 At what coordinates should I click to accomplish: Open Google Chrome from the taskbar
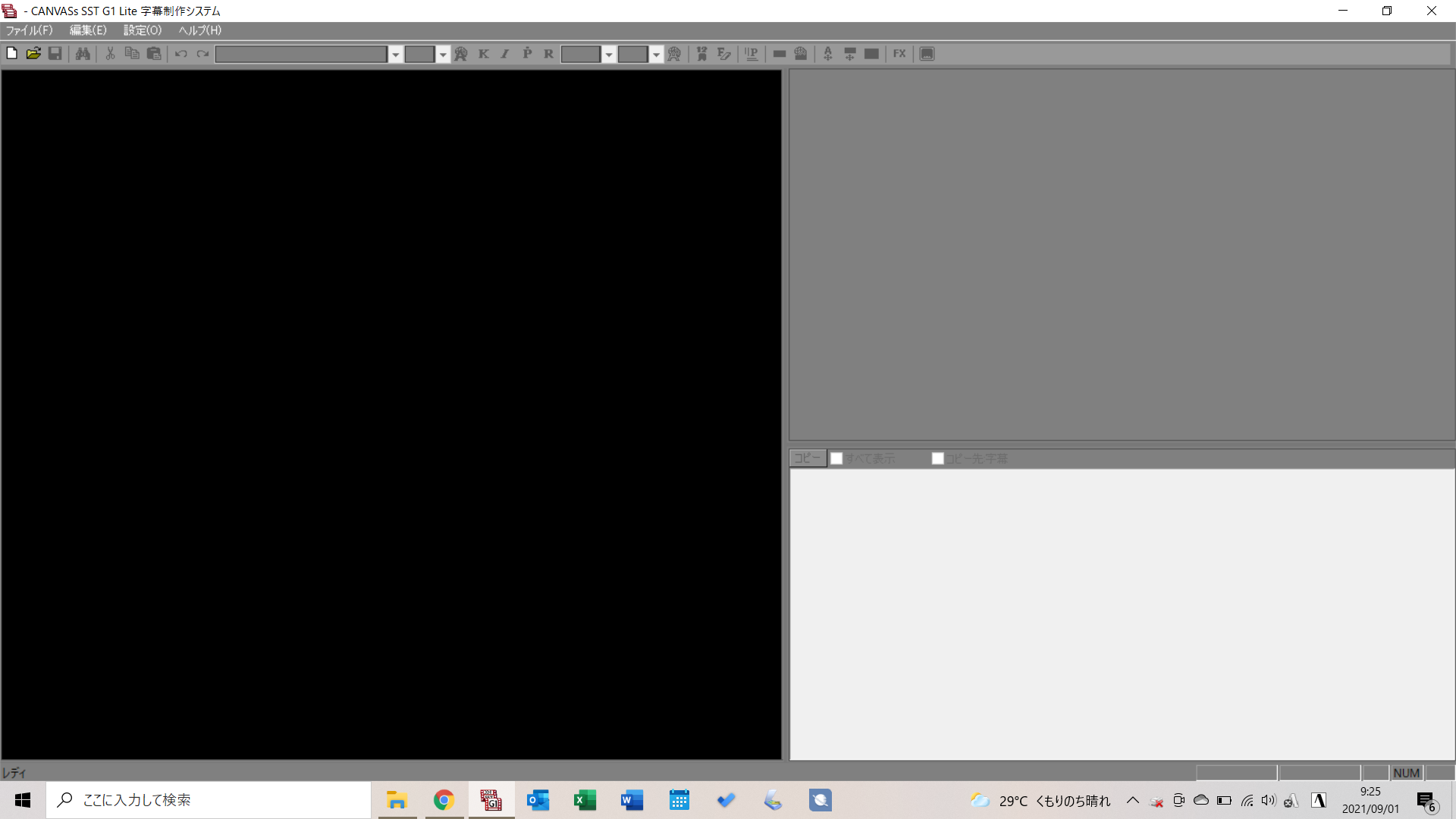click(444, 800)
